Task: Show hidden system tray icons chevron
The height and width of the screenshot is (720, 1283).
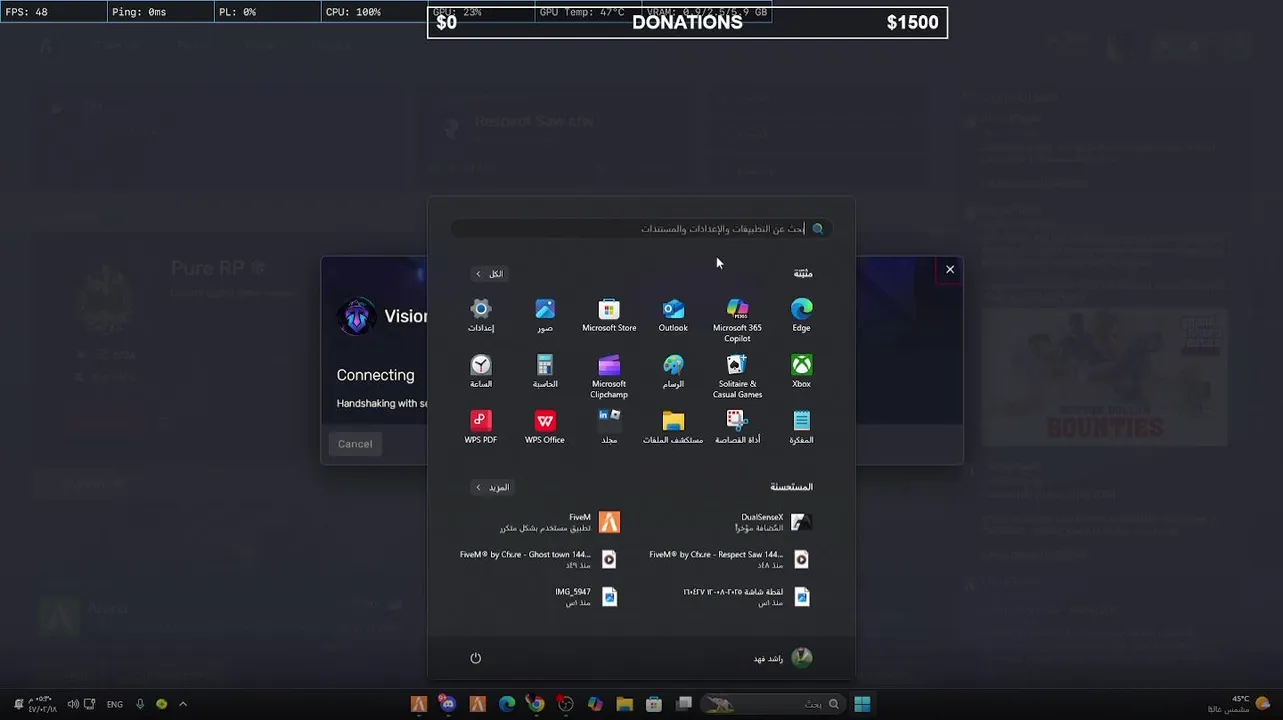Action: [x=182, y=704]
